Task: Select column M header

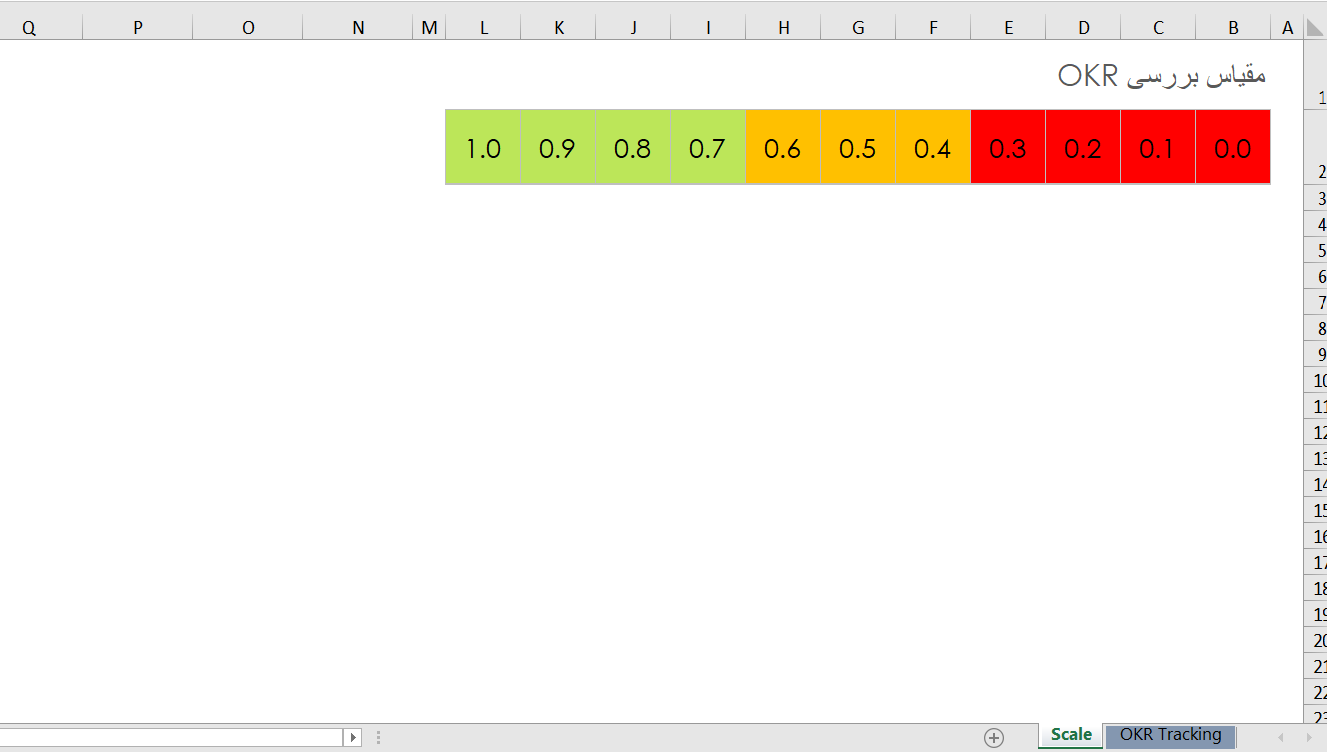Action: (x=429, y=28)
